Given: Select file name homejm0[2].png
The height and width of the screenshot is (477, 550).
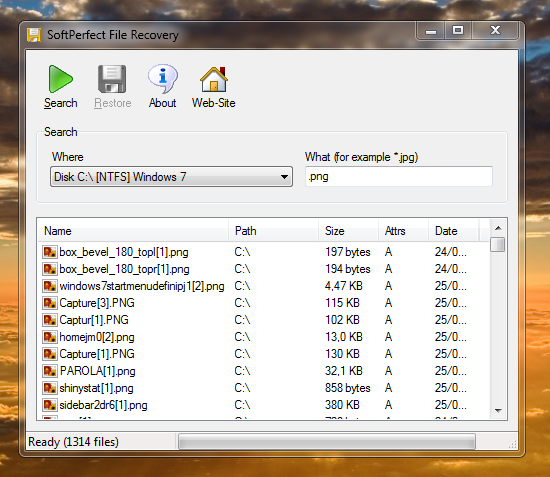Looking at the screenshot, I should (97, 337).
